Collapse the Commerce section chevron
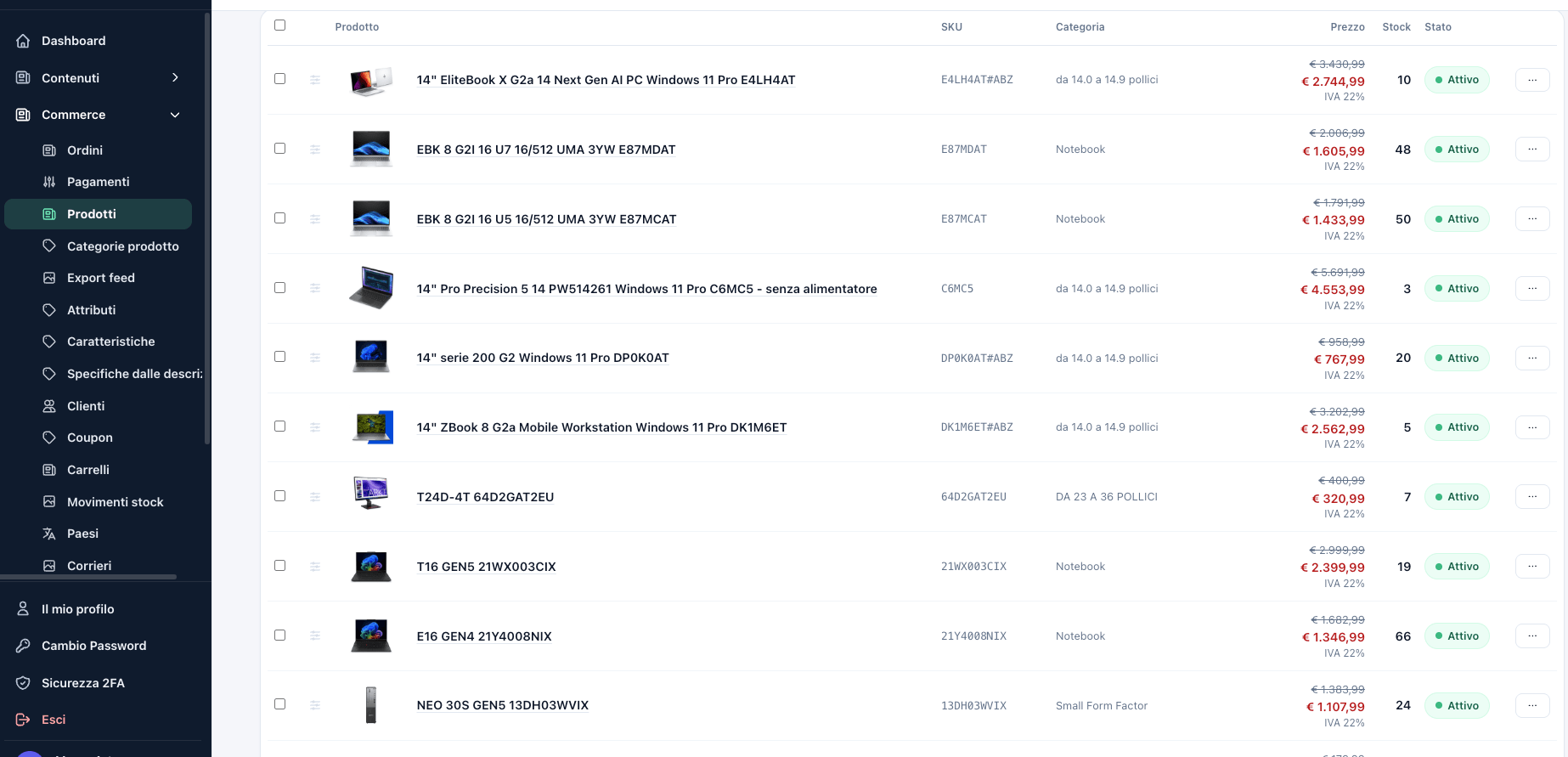The width and height of the screenshot is (1568, 757). coord(175,115)
